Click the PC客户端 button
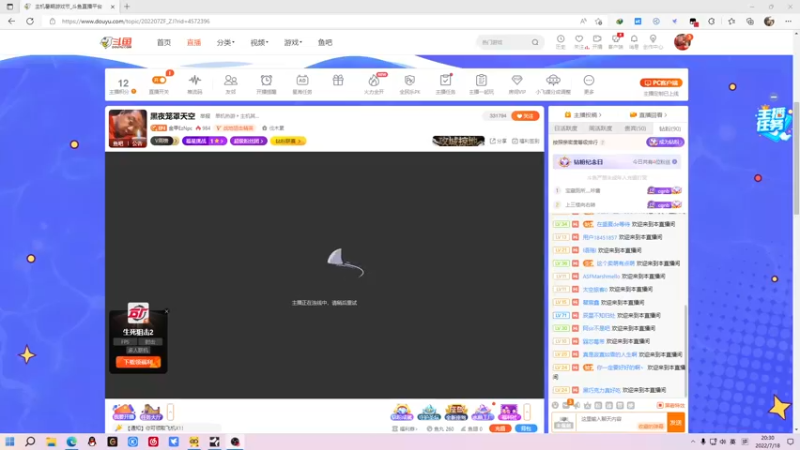Image resolution: width=800 pixels, height=450 pixels. tap(661, 83)
